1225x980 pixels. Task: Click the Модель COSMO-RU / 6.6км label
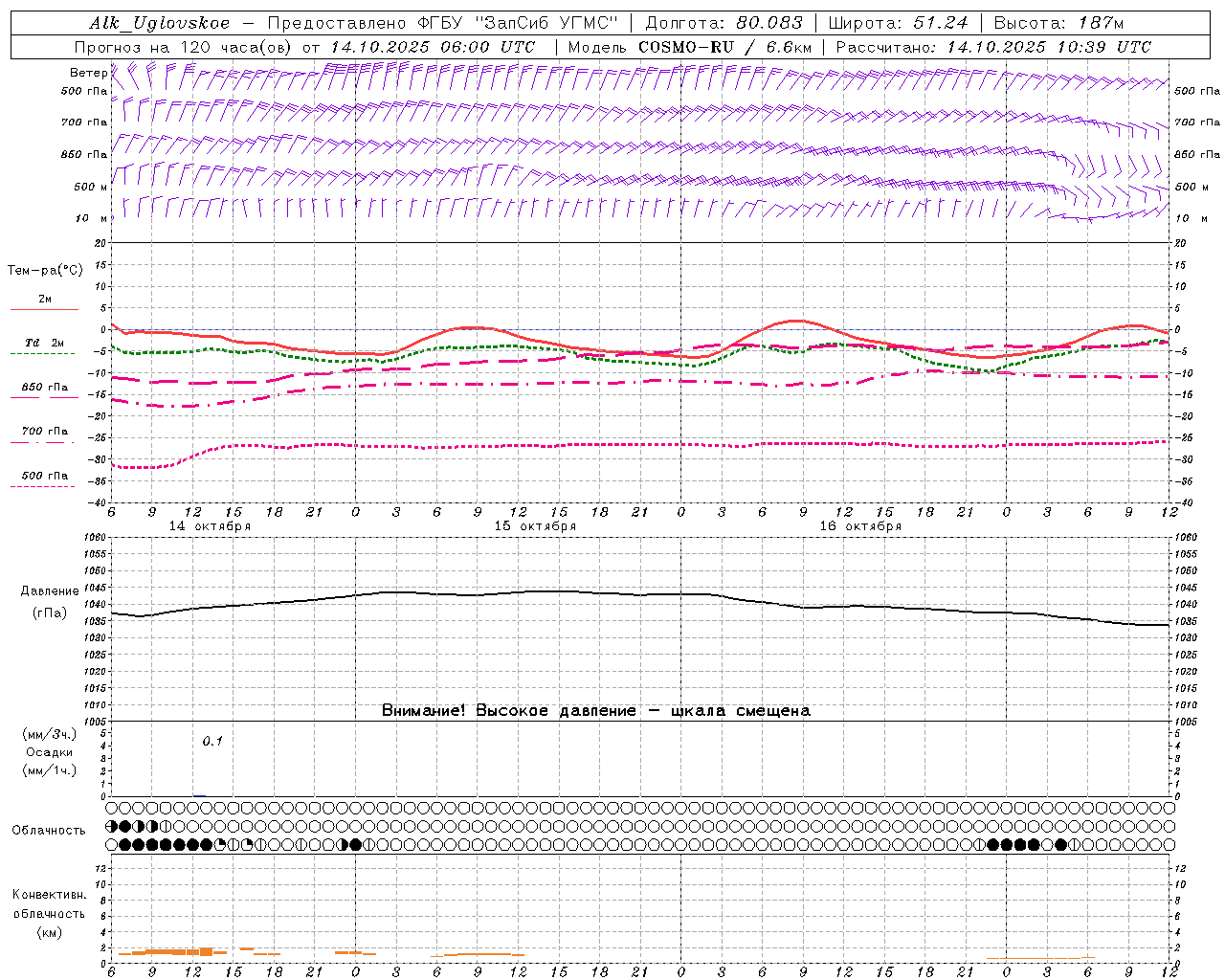pyautogui.click(x=690, y=47)
